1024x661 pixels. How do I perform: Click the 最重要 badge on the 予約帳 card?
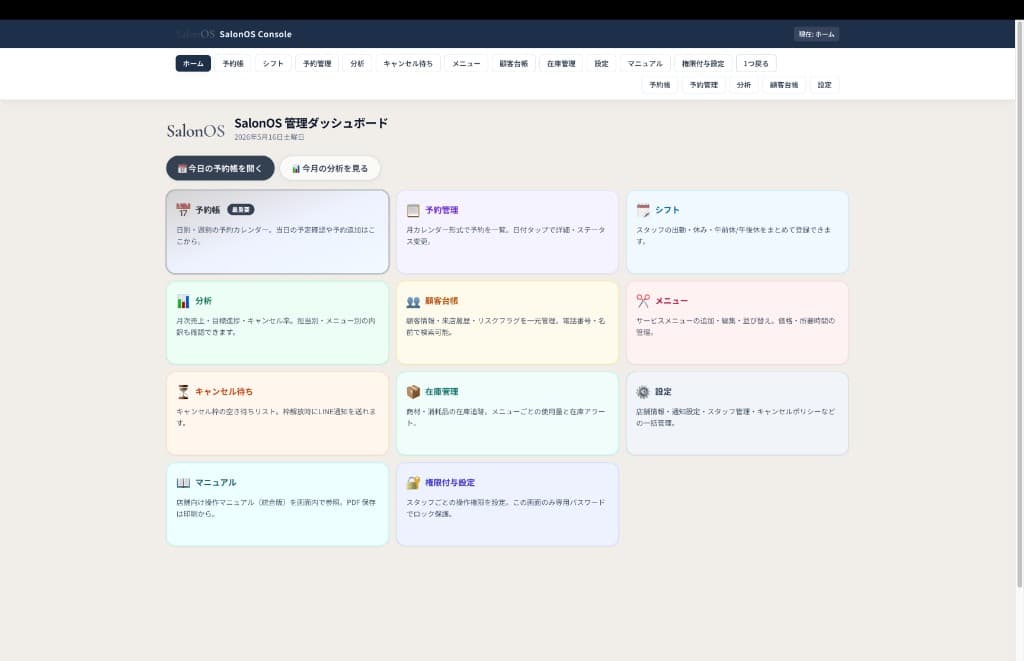coord(241,210)
